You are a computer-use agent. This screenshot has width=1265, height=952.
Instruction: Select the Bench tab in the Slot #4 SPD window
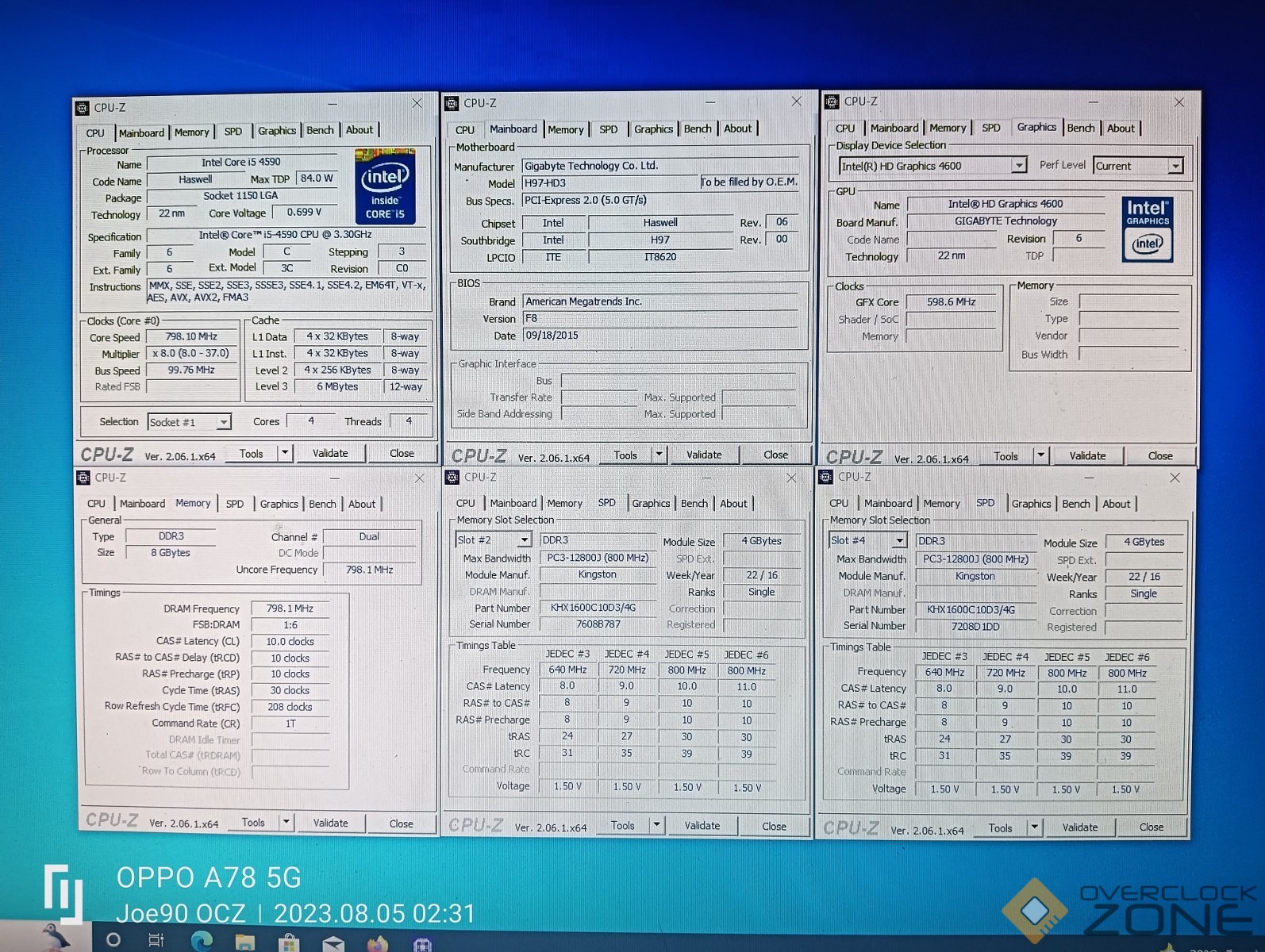[1075, 504]
